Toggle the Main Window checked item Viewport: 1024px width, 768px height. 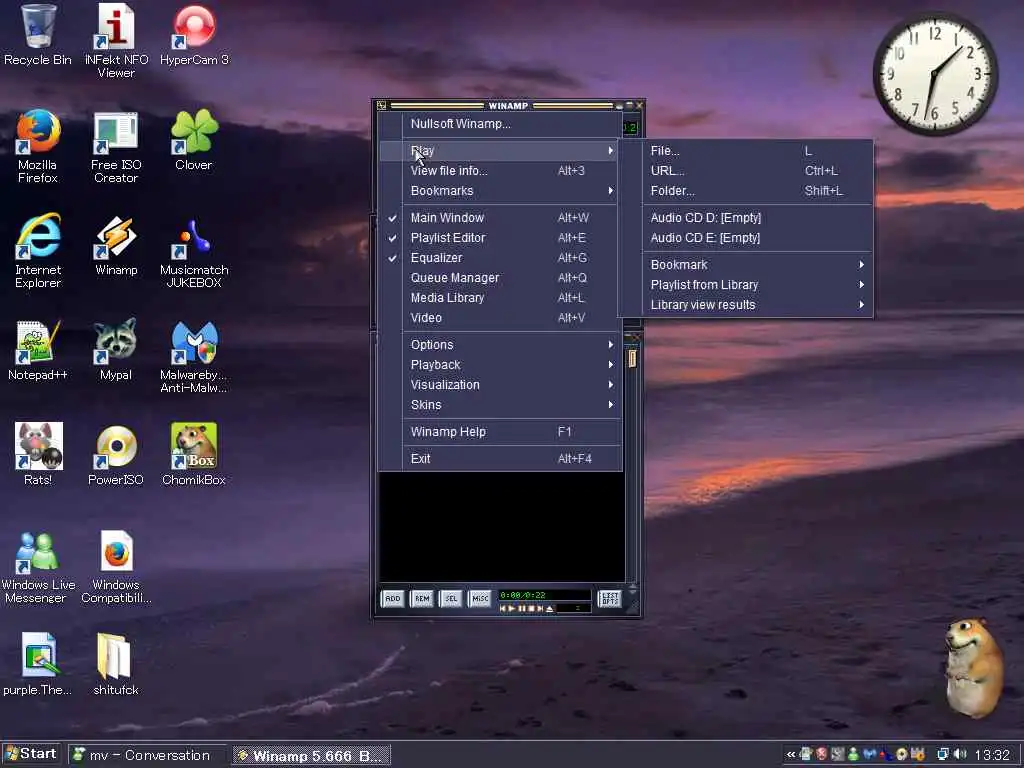point(500,217)
